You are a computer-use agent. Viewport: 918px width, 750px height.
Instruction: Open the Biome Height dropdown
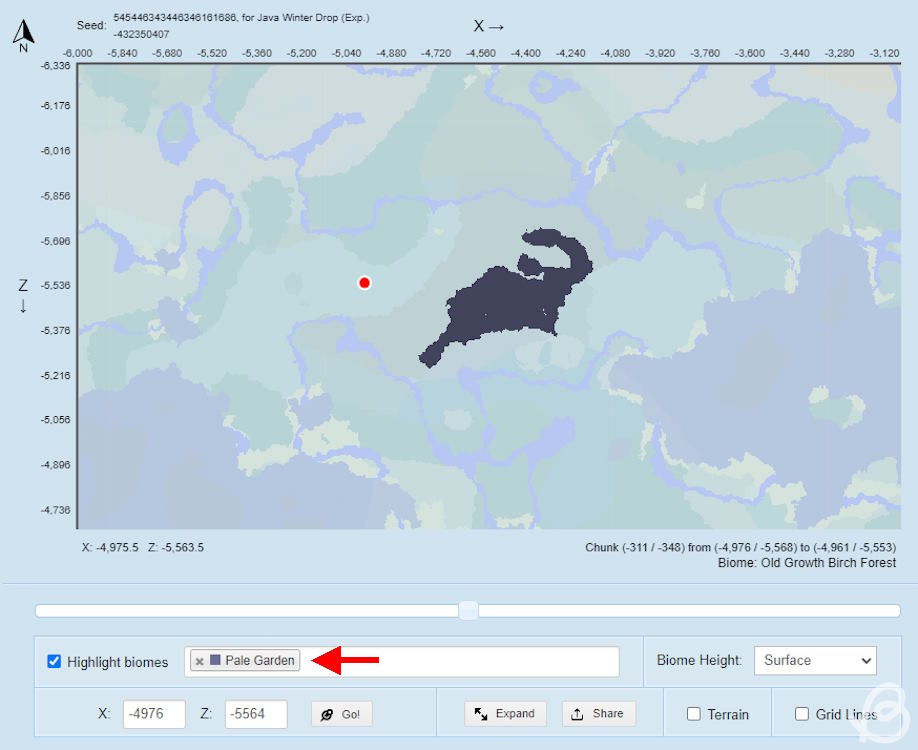[815, 660]
